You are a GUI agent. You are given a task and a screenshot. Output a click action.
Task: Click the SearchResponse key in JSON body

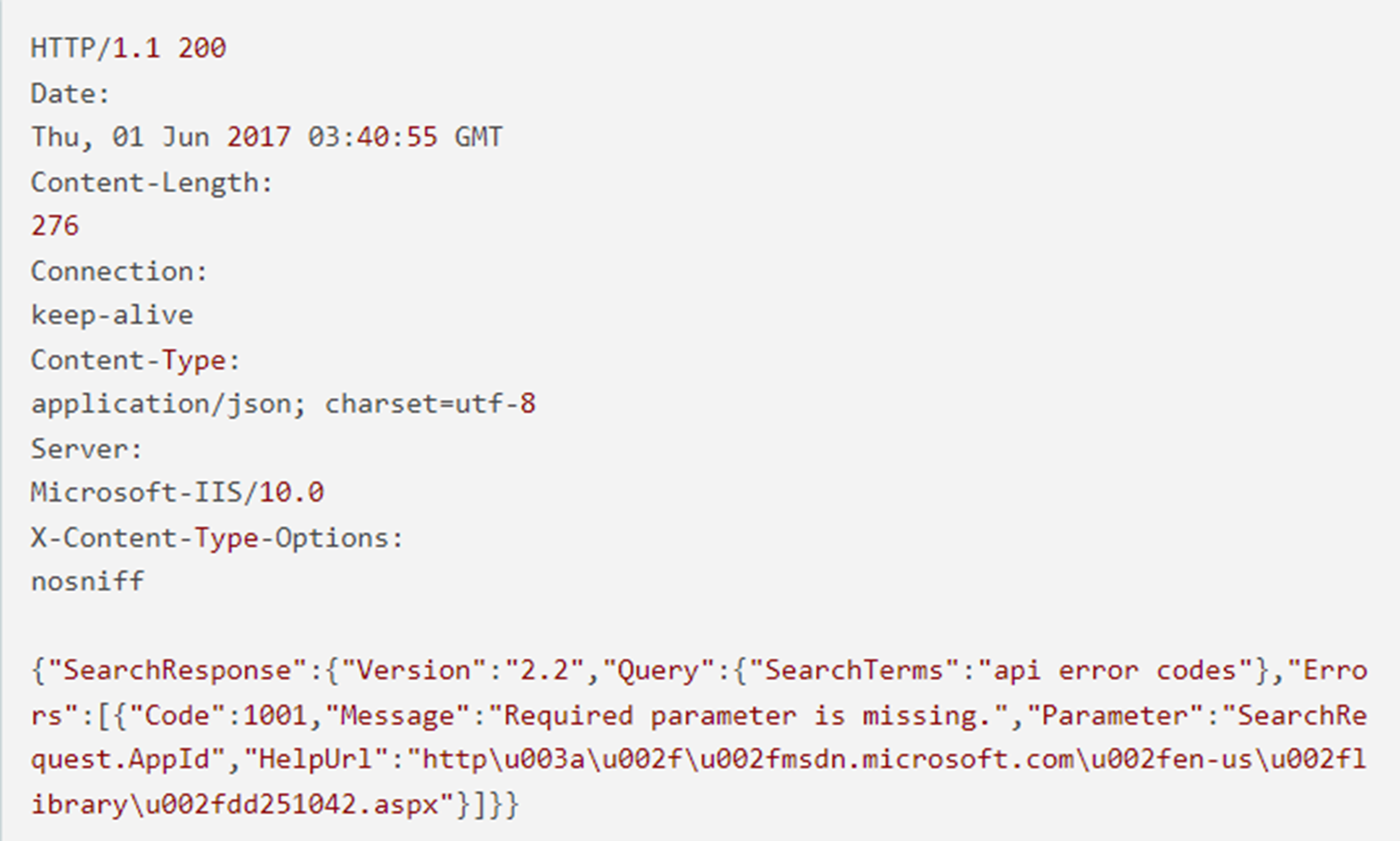click(x=176, y=670)
